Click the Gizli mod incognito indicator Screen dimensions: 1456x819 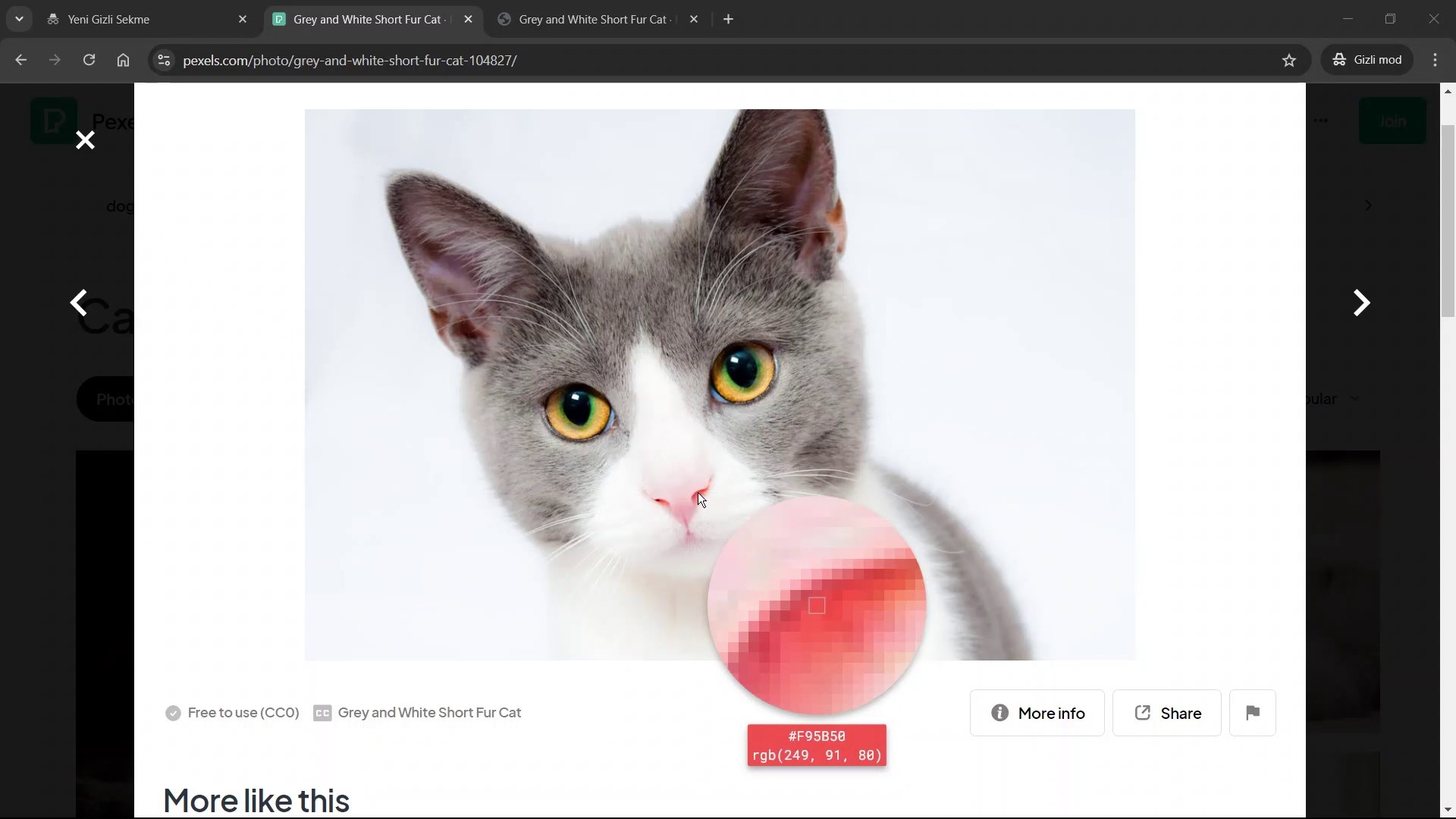tap(1368, 60)
